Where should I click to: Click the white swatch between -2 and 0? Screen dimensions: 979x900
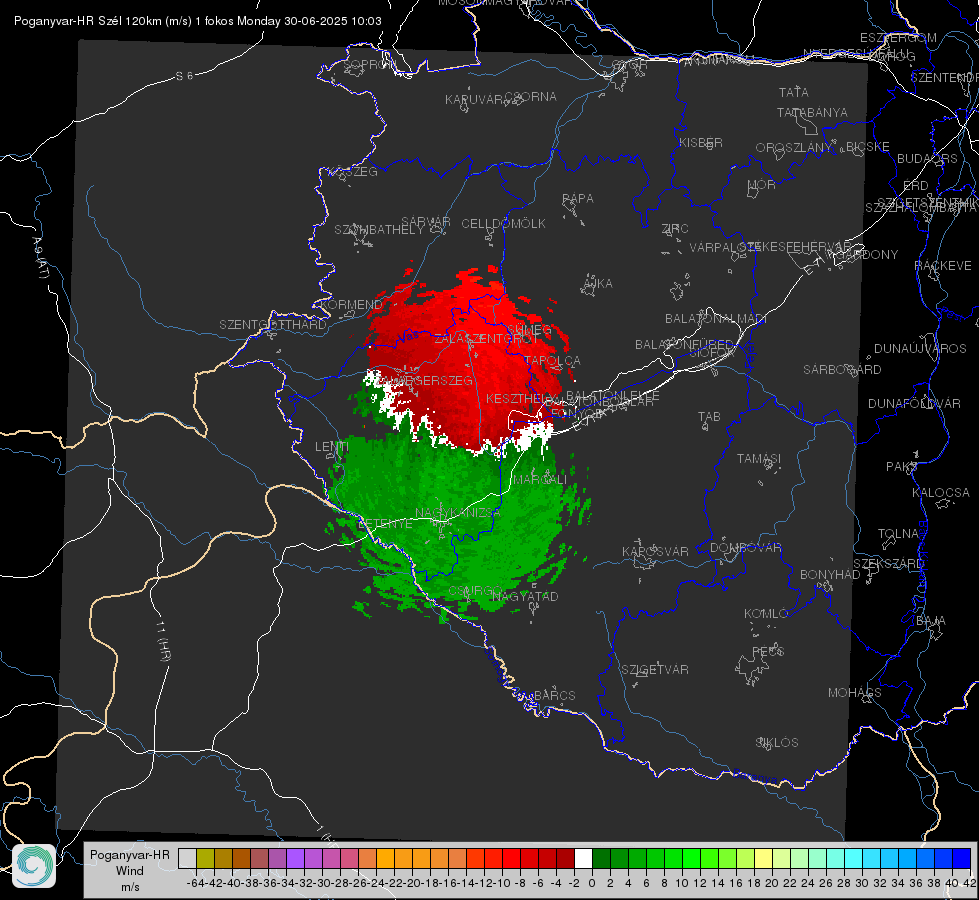point(583,858)
